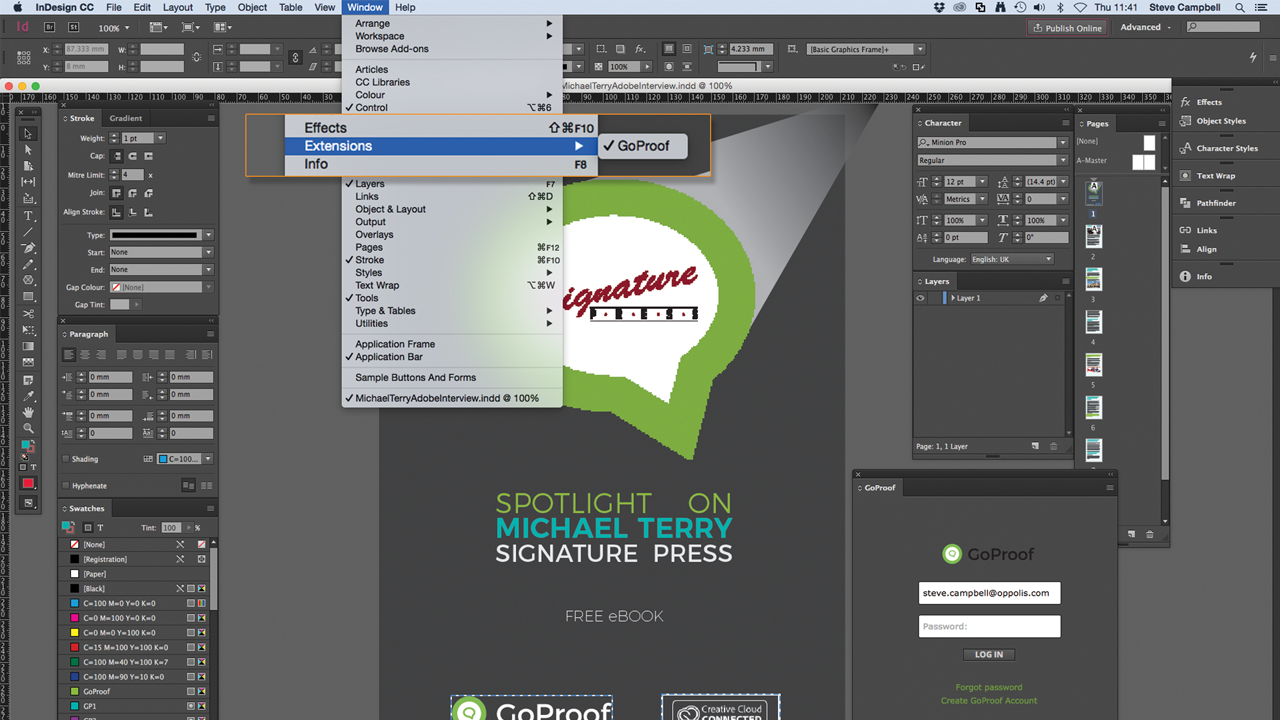The image size is (1280, 720).
Task: Choose bevel join in Stroke panel
Action: 147,193
